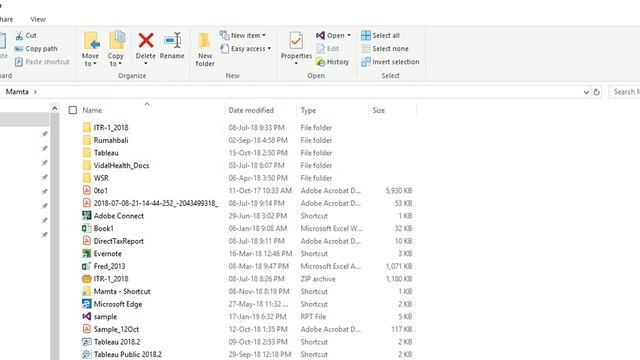Image resolution: width=640 pixels, height=360 pixels.
Task: Select the Tableau Public 2018.2 shortcut
Action: tap(127, 354)
